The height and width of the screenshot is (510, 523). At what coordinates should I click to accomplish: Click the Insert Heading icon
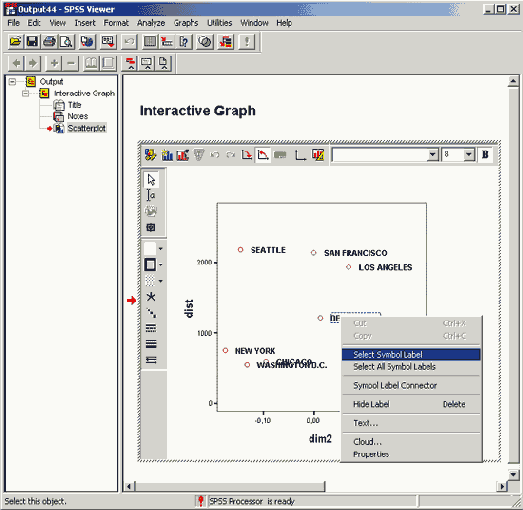(x=130, y=63)
